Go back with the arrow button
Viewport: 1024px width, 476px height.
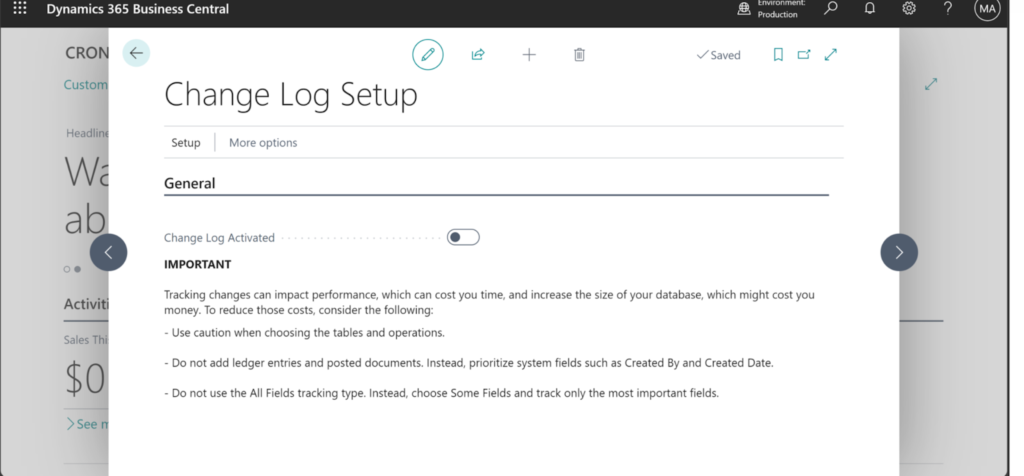click(136, 54)
